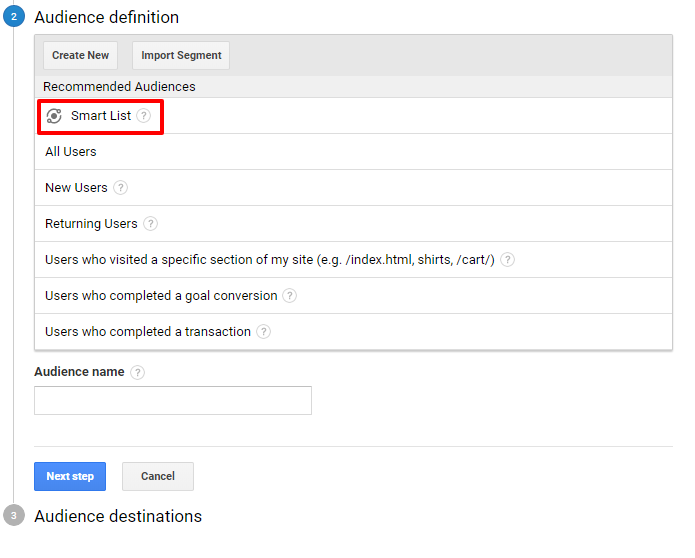Click the Import Segment button
695x558 pixels.
tap(181, 56)
